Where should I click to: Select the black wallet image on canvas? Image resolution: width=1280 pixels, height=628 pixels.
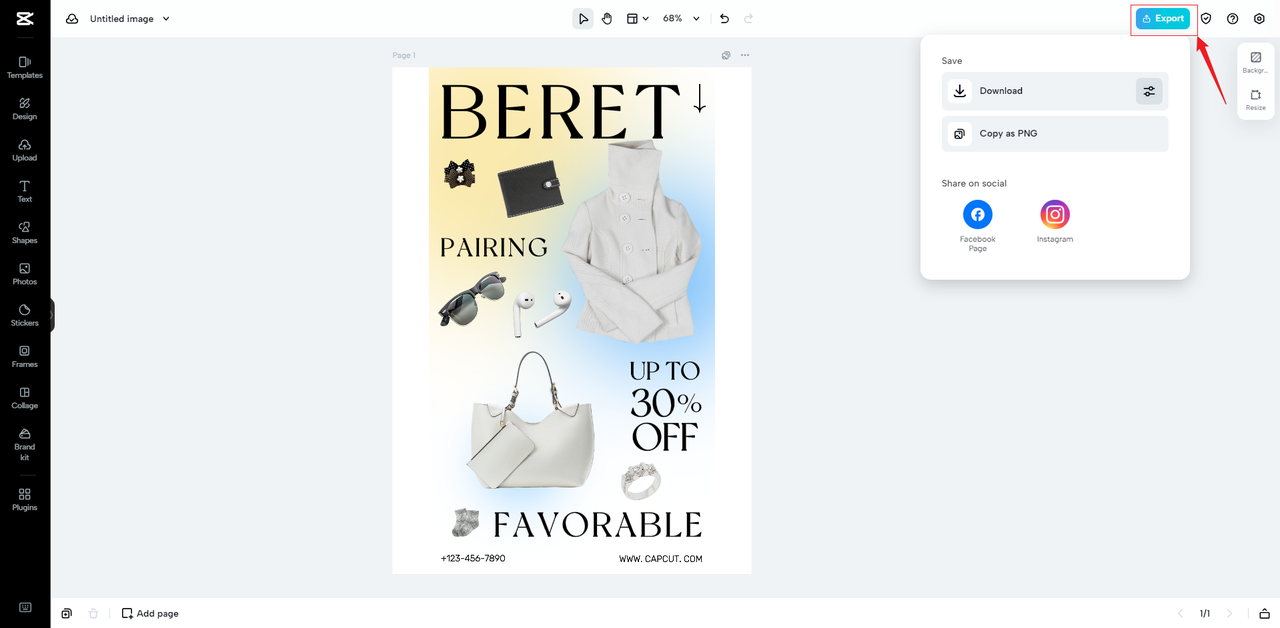click(x=530, y=189)
